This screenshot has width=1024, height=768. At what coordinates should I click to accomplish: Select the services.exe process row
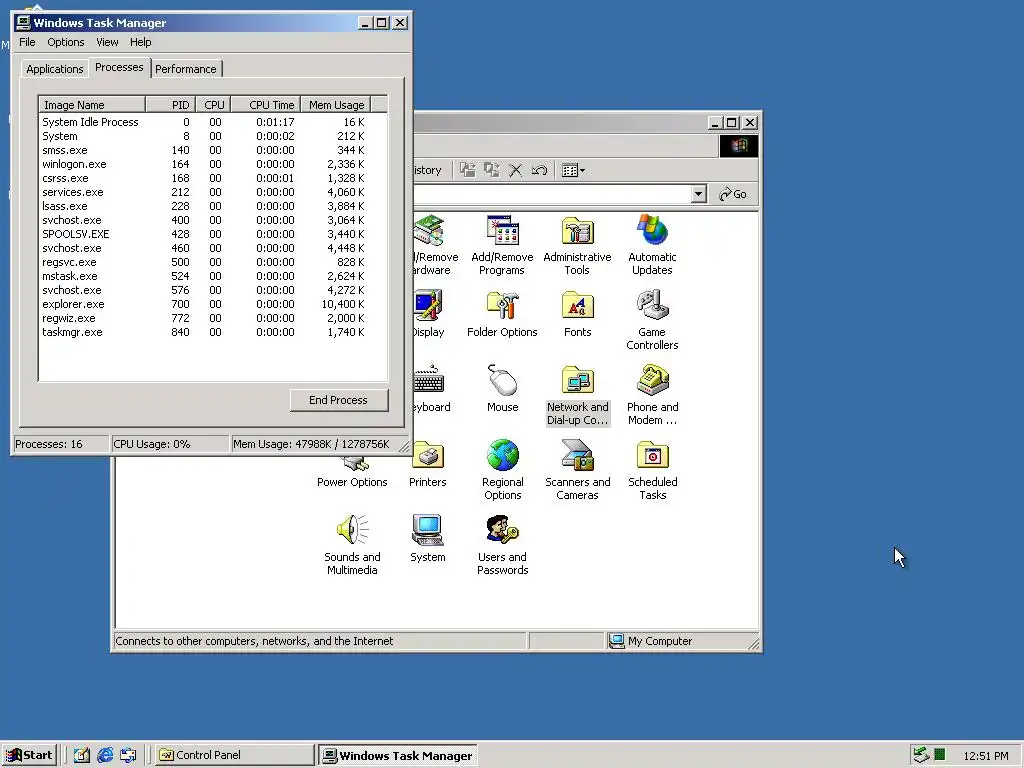pyautogui.click(x=213, y=192)
